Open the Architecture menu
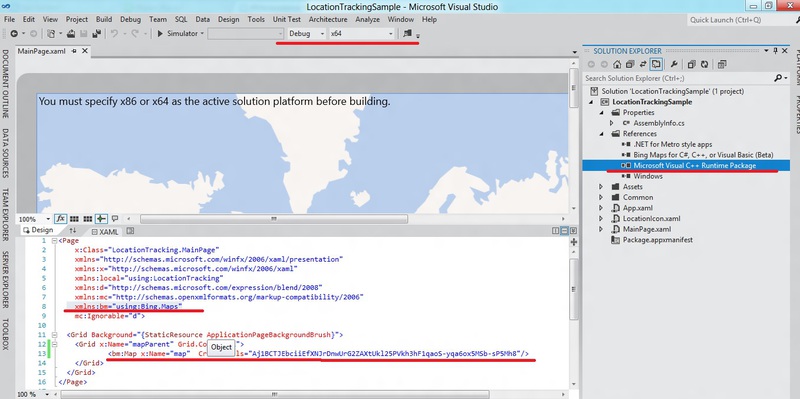800x399 pixels. (328, 19)
